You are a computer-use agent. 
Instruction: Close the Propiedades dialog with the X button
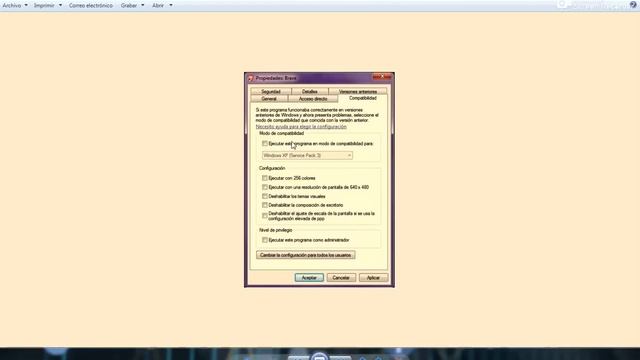pos(382,76)
